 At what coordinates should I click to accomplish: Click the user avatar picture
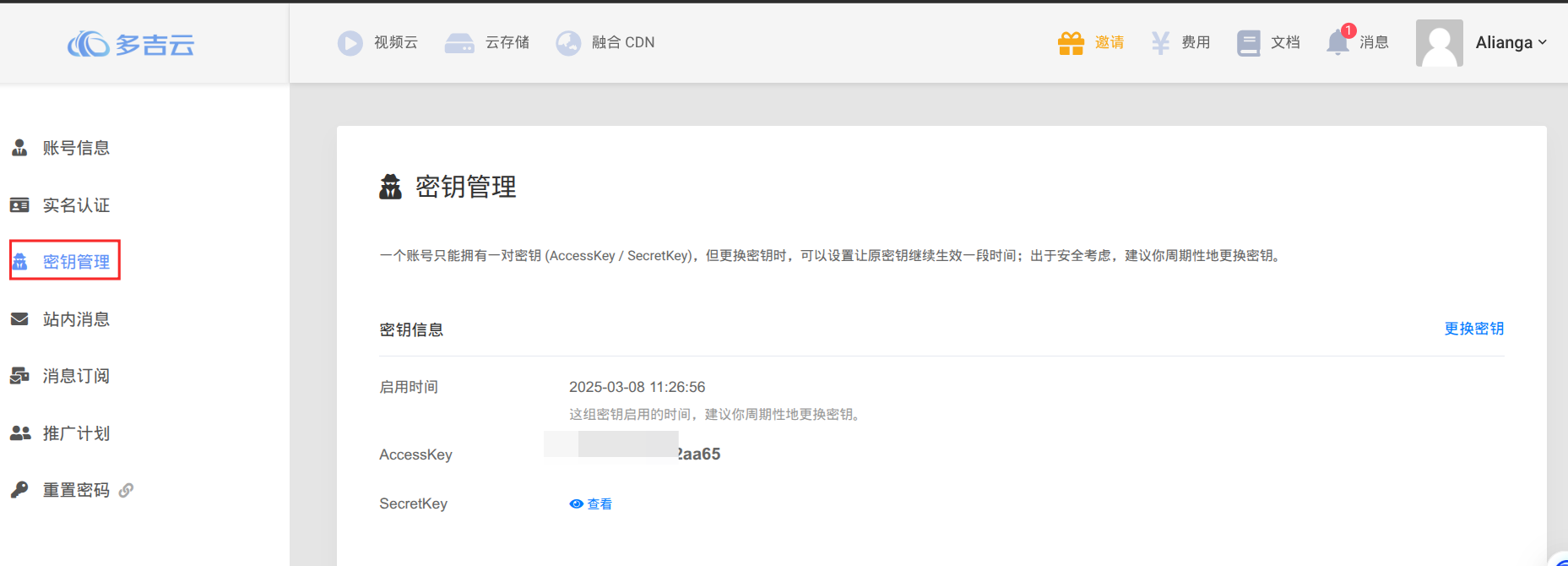point(1439,43)
